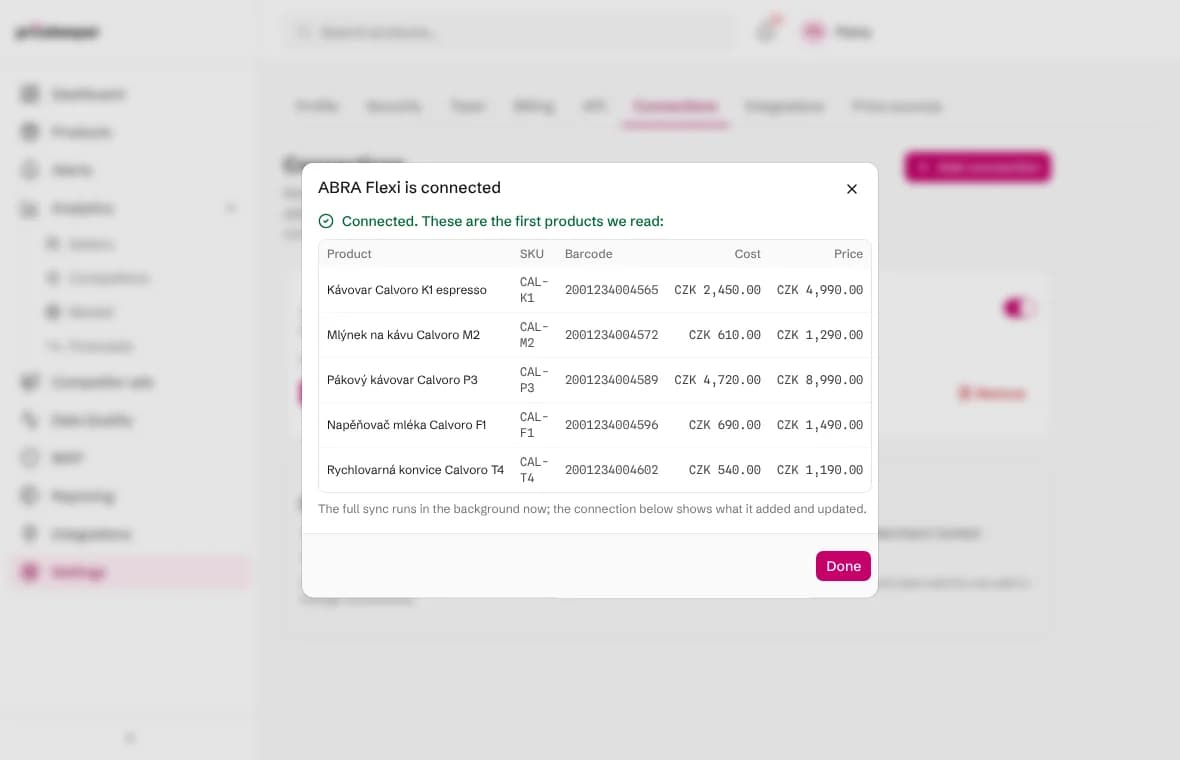The image size is (1180, 760).
Task: Toggle the connection switch behind the dialog
Action: [1019, 308]
